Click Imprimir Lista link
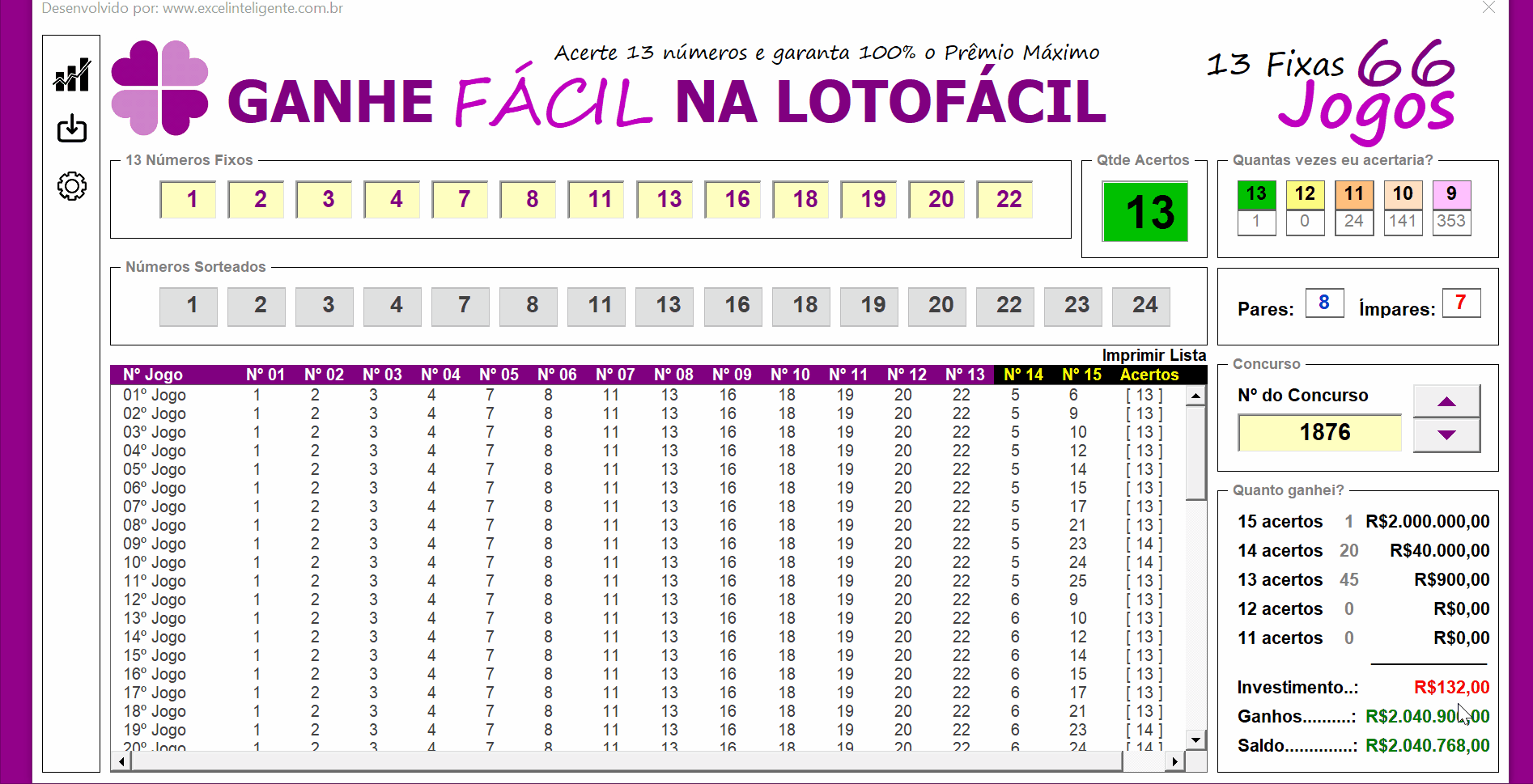The width and height of the screenshot is (1533, 784). click(1153, 355)
